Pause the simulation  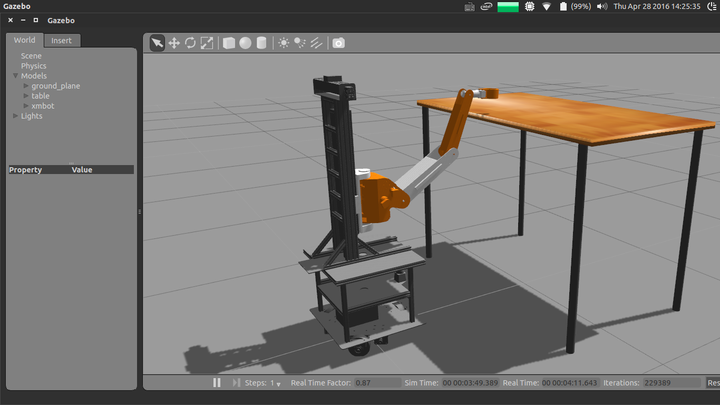click(x=217, y=383)
